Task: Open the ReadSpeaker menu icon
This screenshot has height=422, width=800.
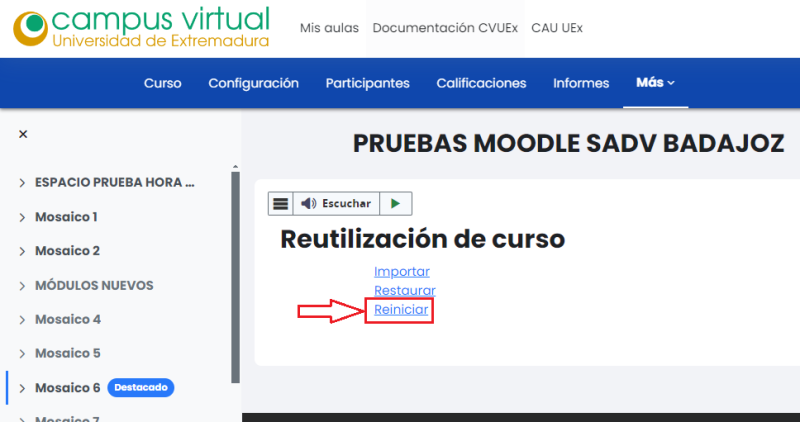Action: click(x=281, y=204)
